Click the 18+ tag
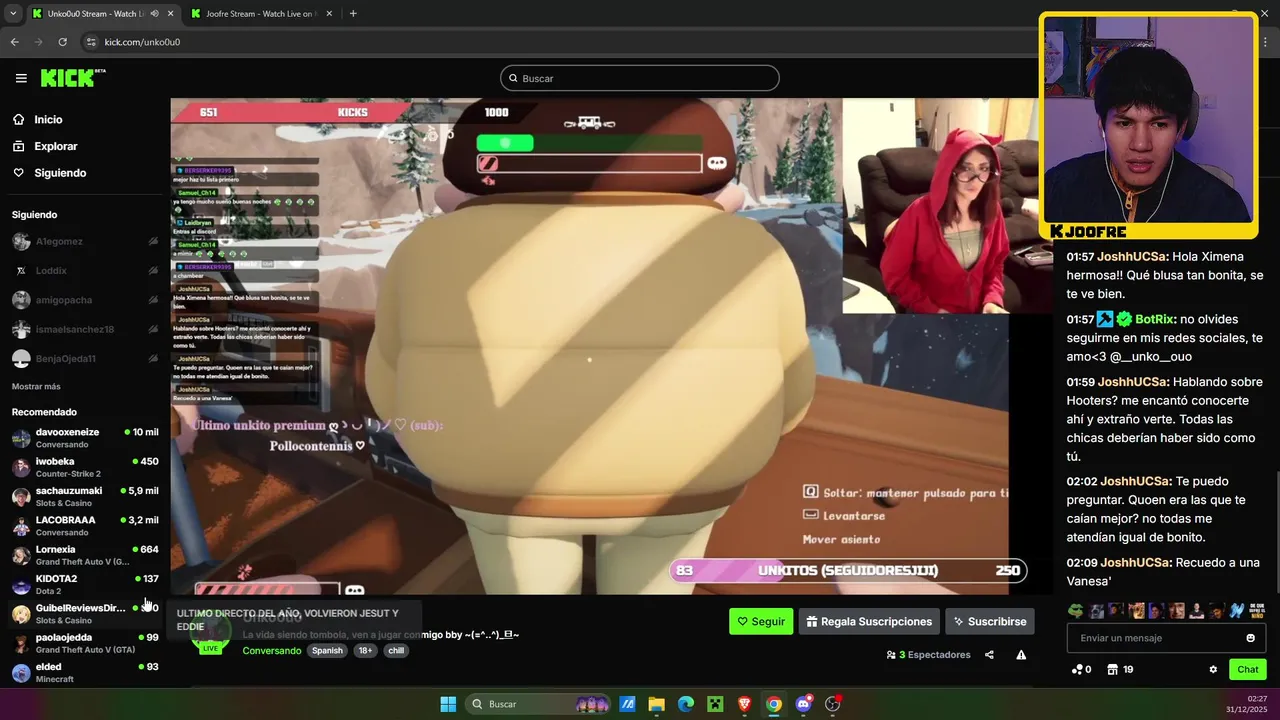 click(x=365, y=651)
